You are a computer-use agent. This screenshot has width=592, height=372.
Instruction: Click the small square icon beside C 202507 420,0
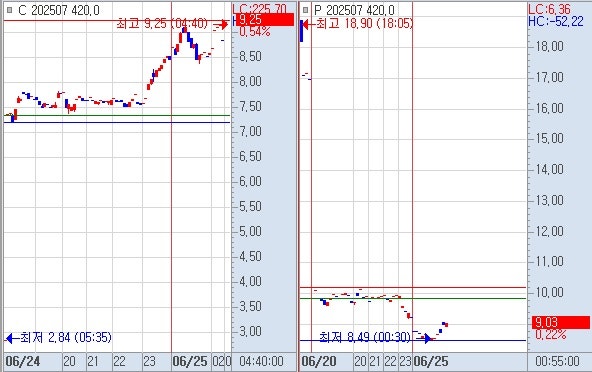(x=9, y=10)
